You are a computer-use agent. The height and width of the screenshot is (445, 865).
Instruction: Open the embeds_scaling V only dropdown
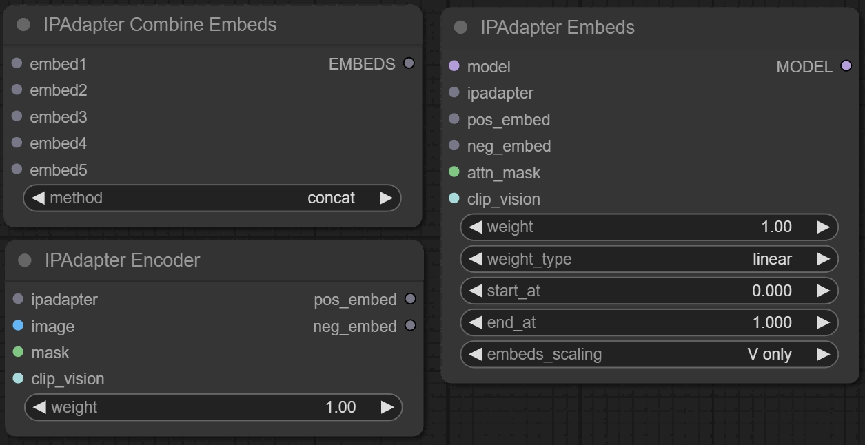pyautogui.click(x=649, y=355)
